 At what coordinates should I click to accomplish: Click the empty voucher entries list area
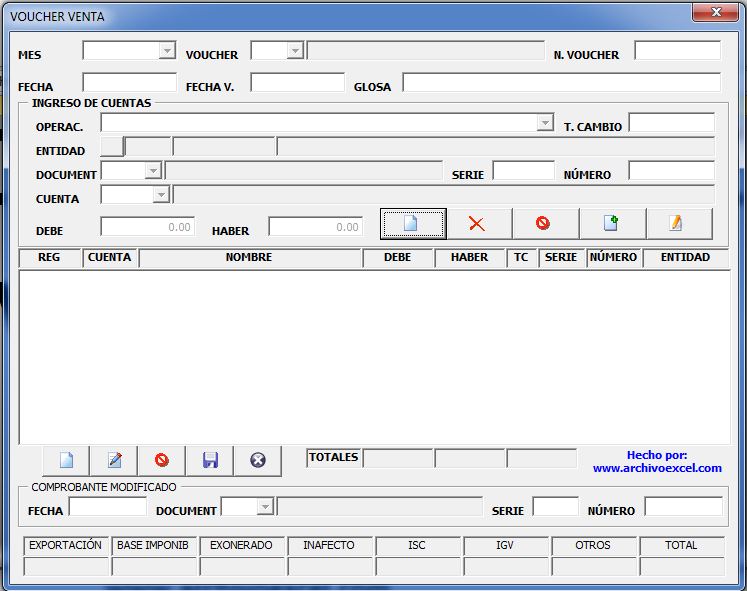[x=374, y=357]
